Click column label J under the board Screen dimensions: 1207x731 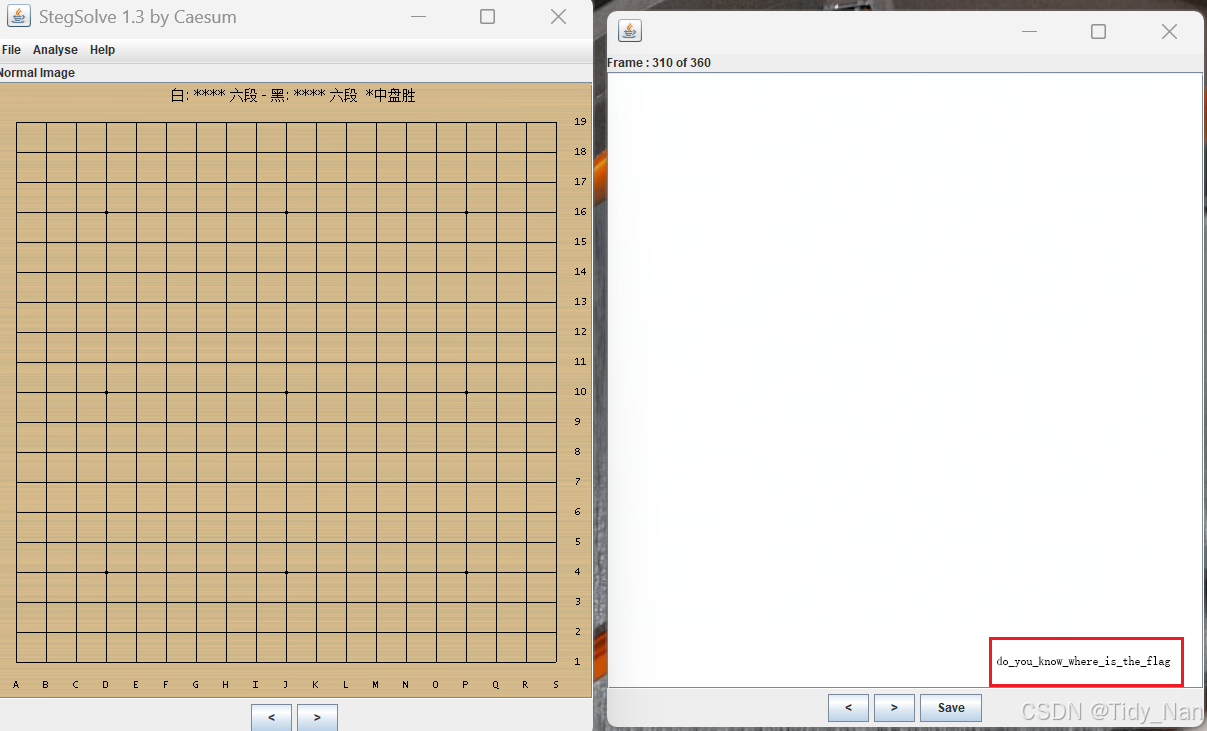coord(286,685)
